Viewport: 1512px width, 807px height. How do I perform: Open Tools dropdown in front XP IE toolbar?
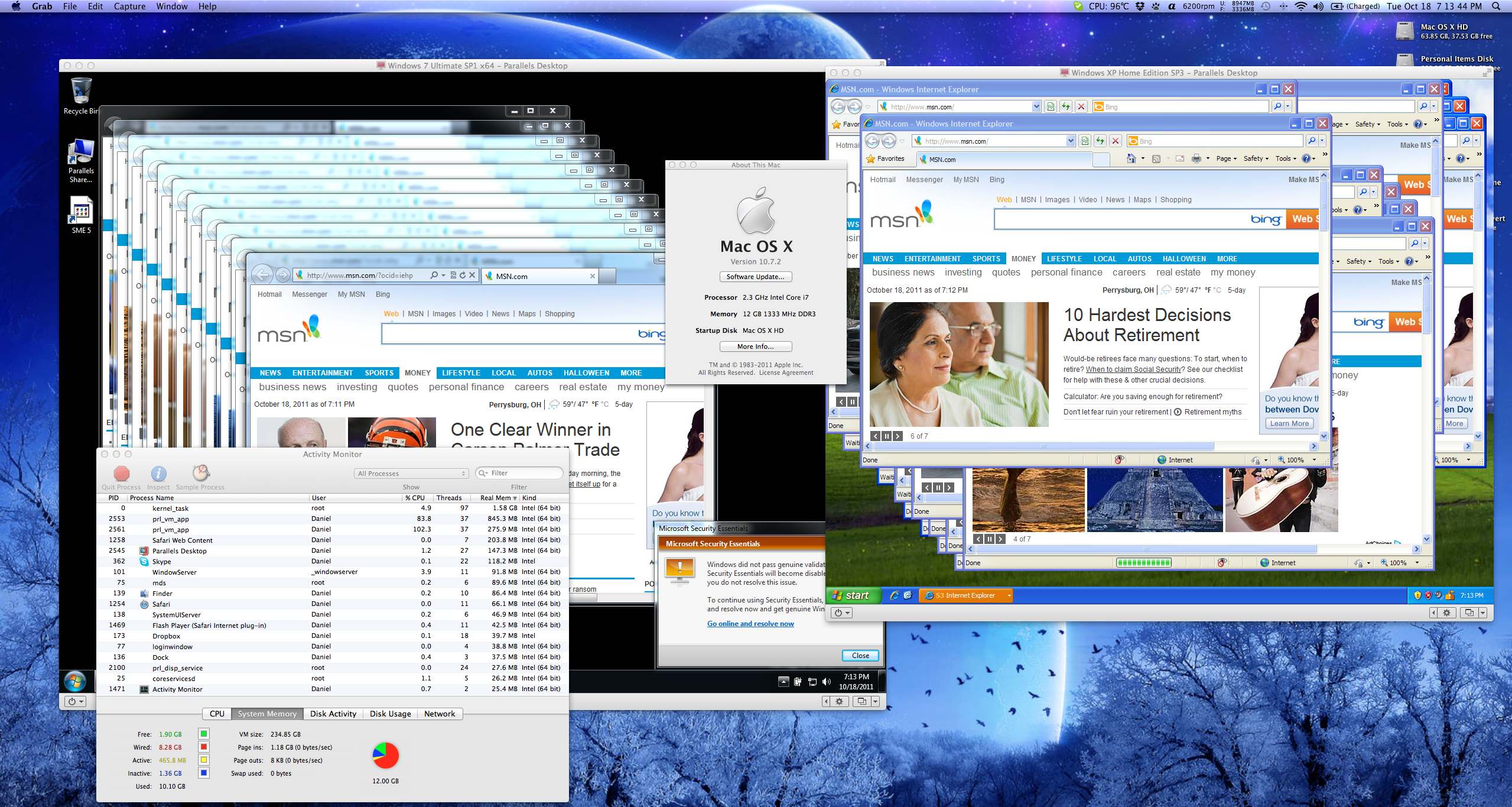coord(1286,158)
